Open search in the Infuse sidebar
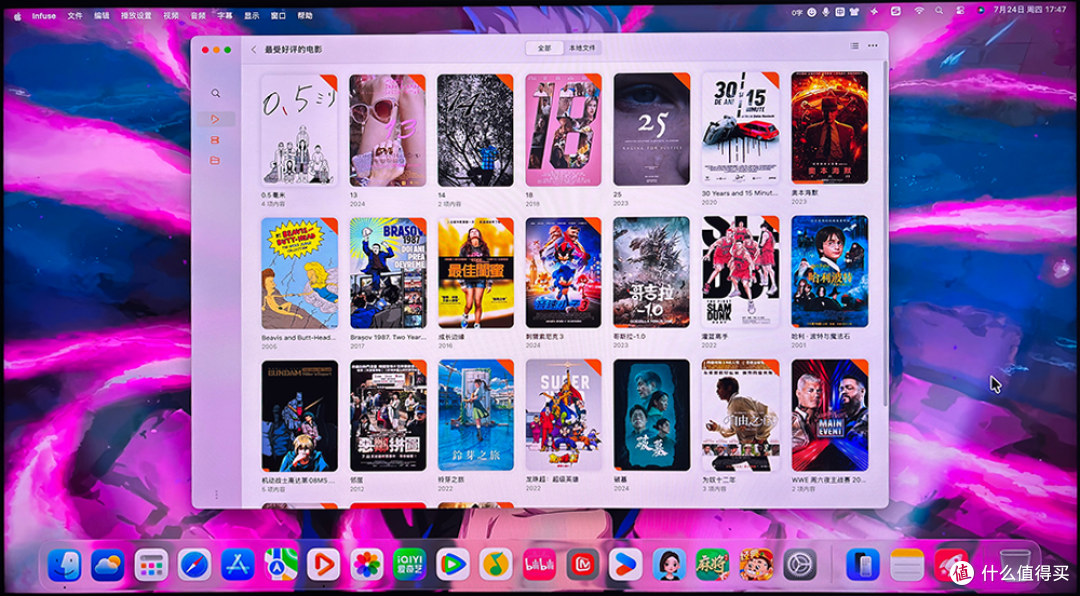The width and height of the screenshot is (1080, 596). tap(216, 93)
